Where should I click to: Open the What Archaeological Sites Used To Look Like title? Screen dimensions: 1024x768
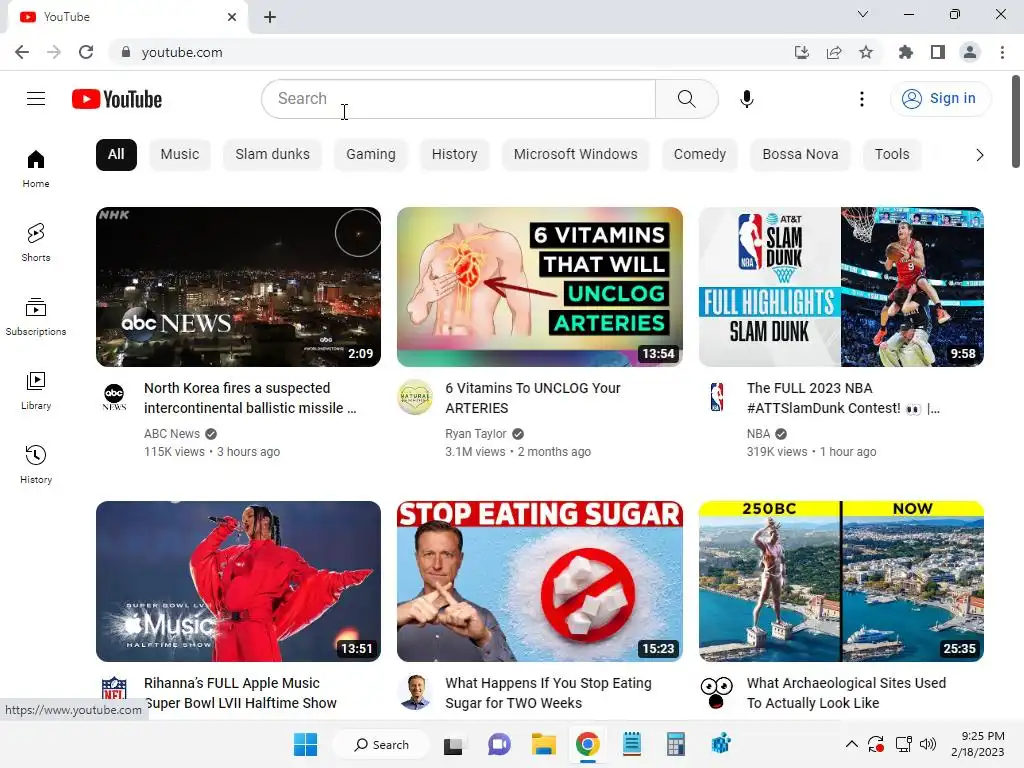846,693
